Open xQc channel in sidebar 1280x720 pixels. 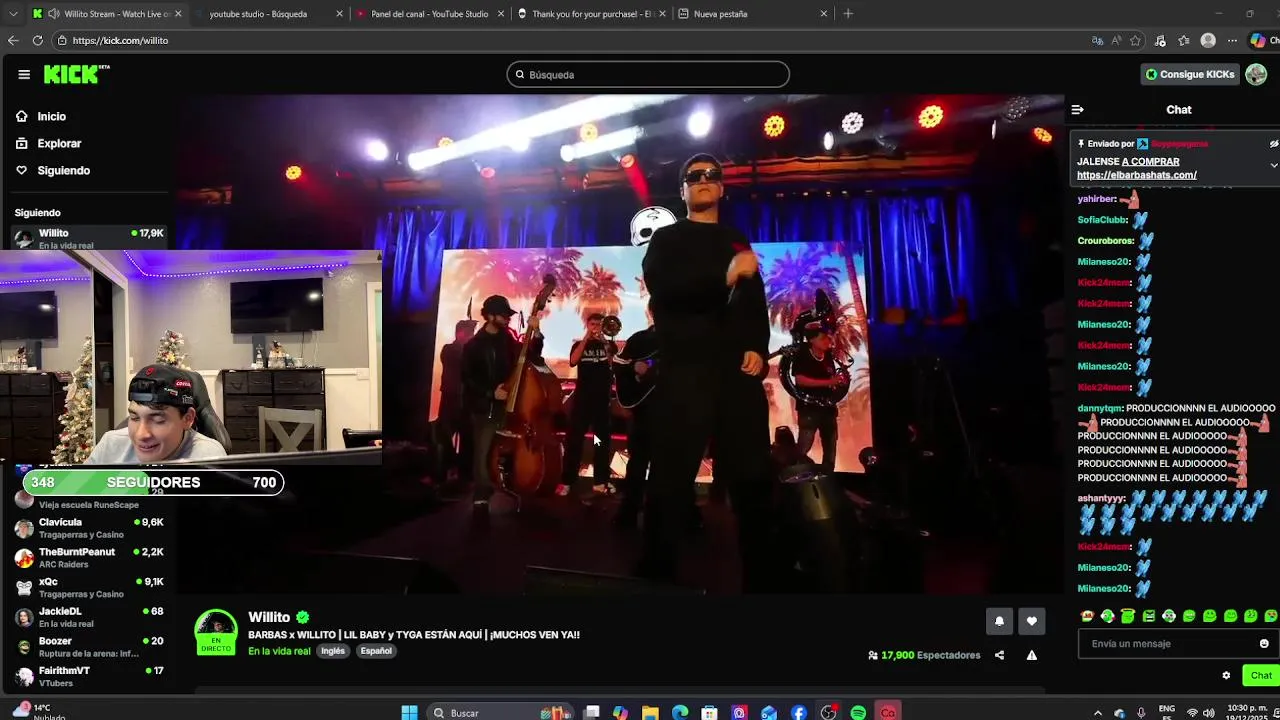[x=88, y=587]
